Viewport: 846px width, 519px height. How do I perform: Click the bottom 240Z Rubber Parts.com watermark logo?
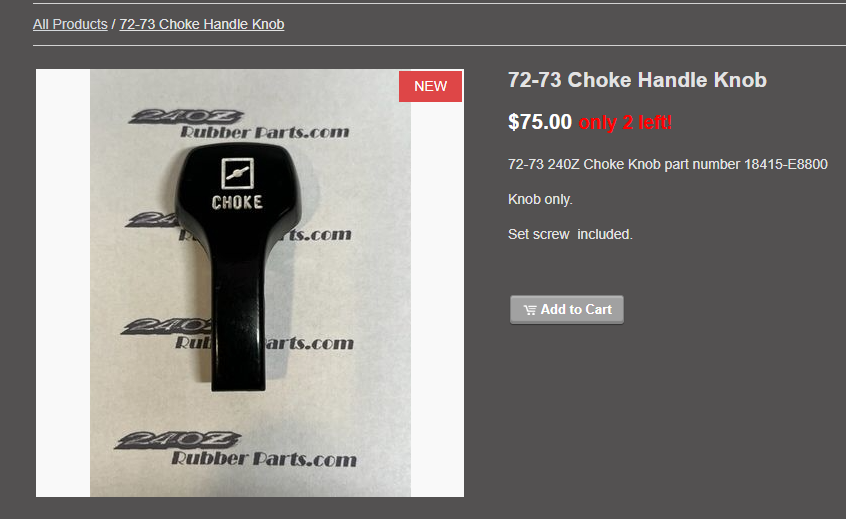tap(236, 449)
